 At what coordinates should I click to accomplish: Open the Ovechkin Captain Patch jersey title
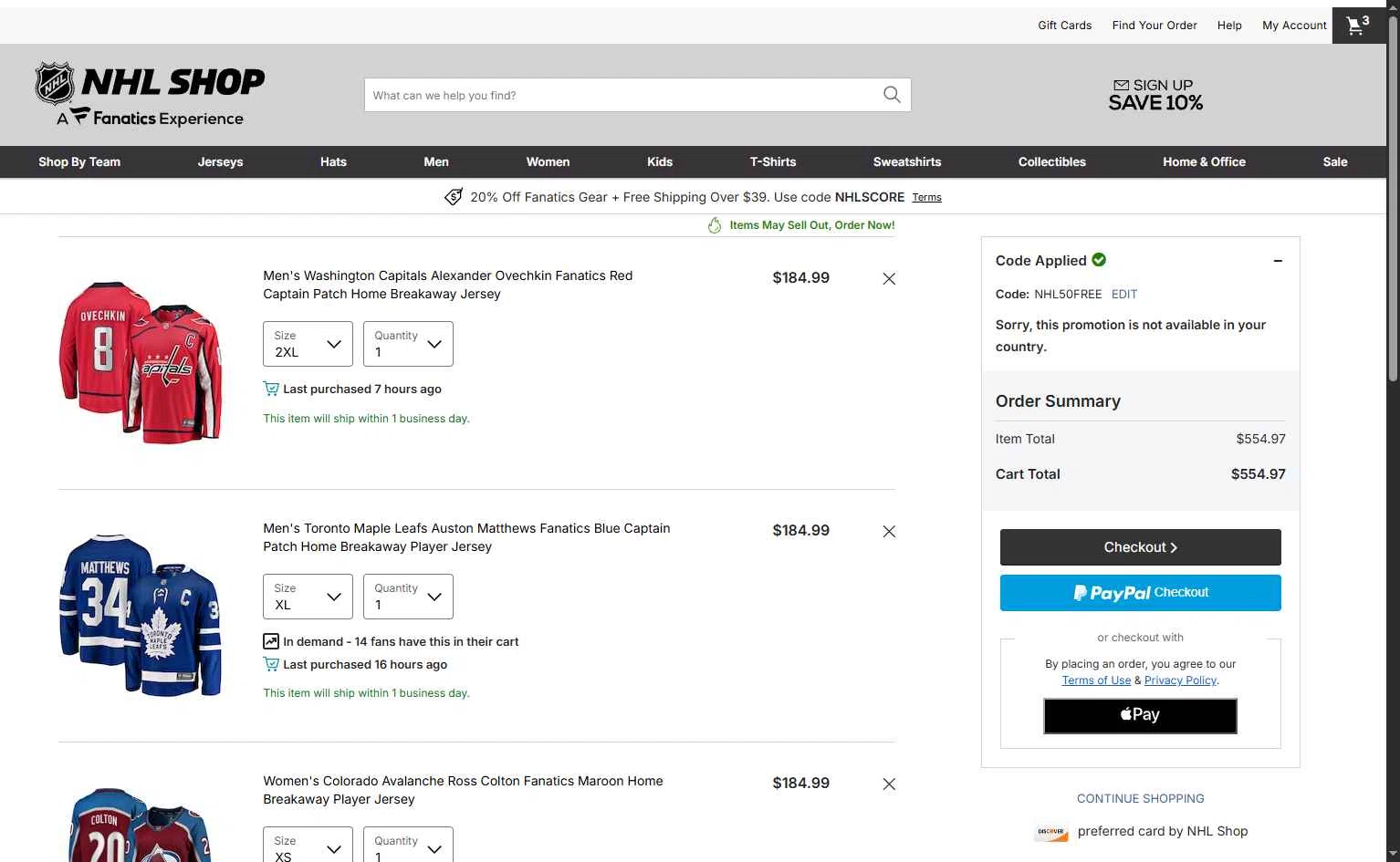448,285
